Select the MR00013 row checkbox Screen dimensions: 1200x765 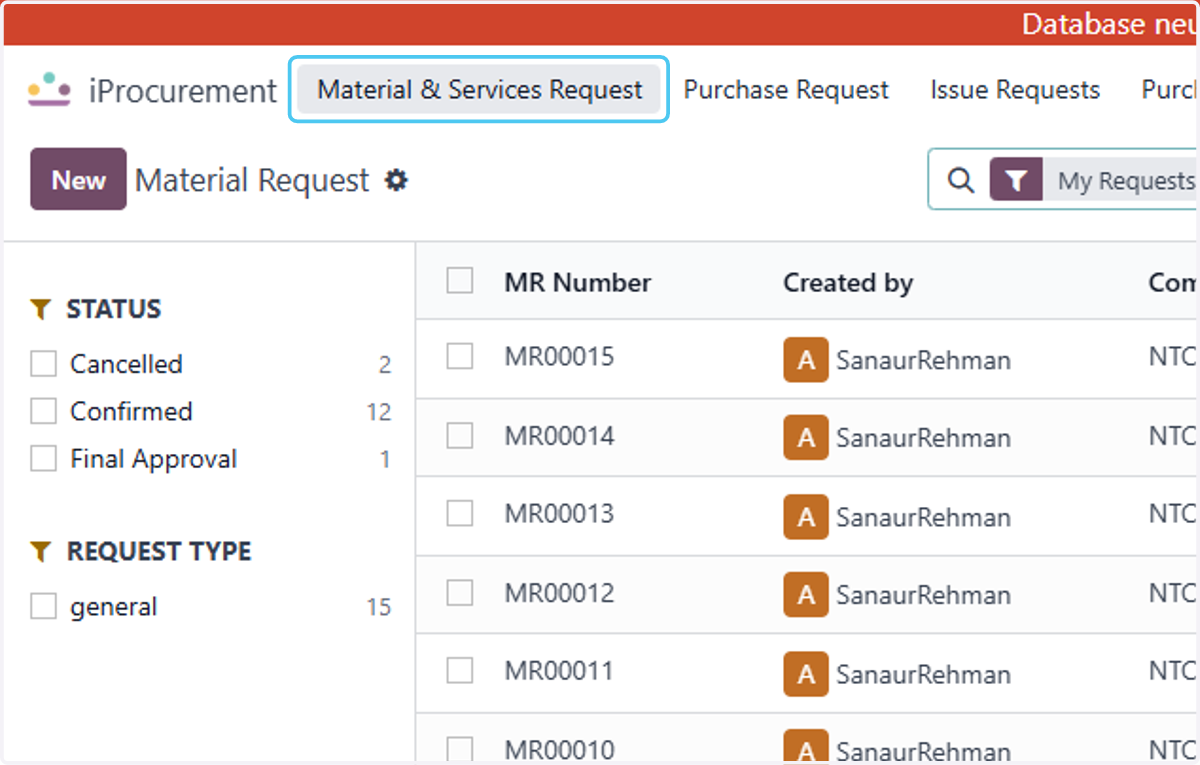click(x=460, y=513)
